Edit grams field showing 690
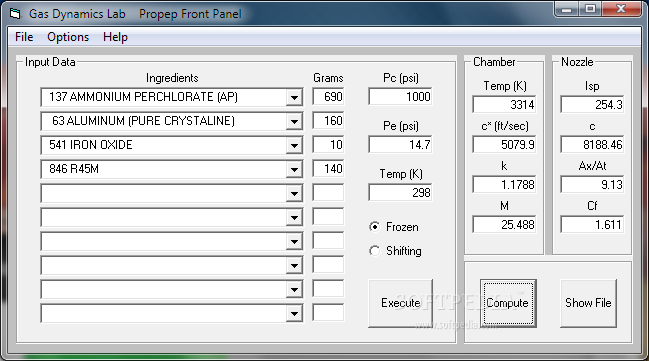The height and width of the screenshot is (361, 649). pos(328,97)
